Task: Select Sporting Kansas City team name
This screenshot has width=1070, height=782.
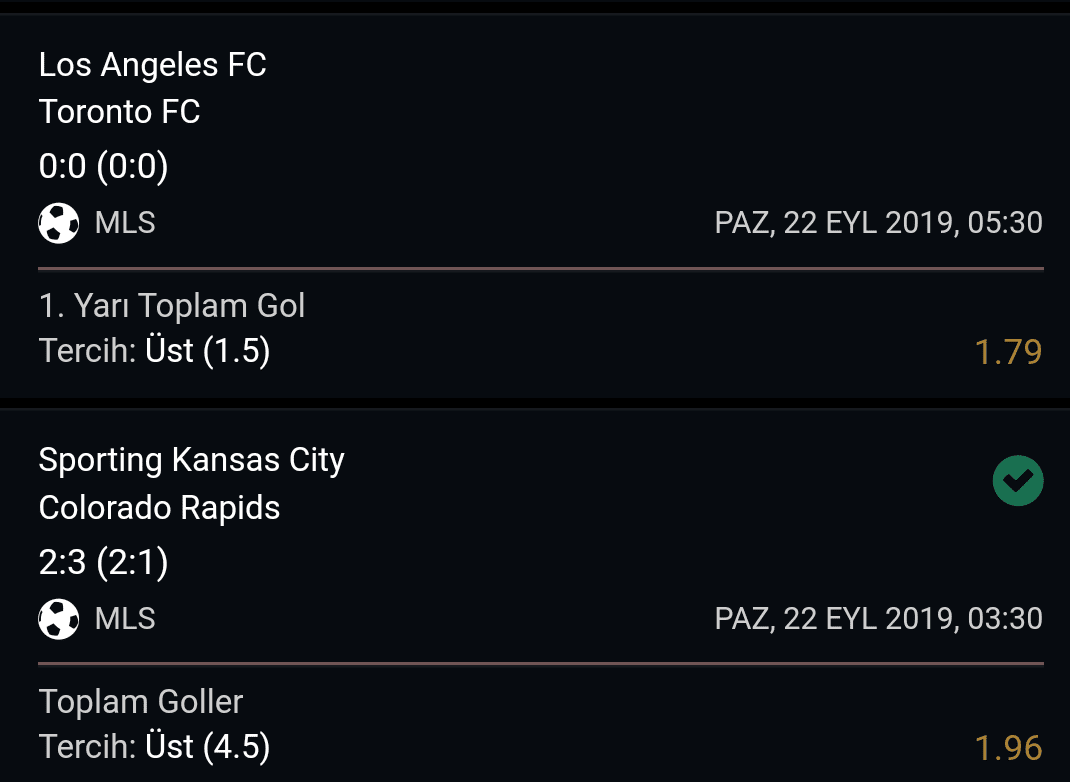Action: (x=192, y=461)
